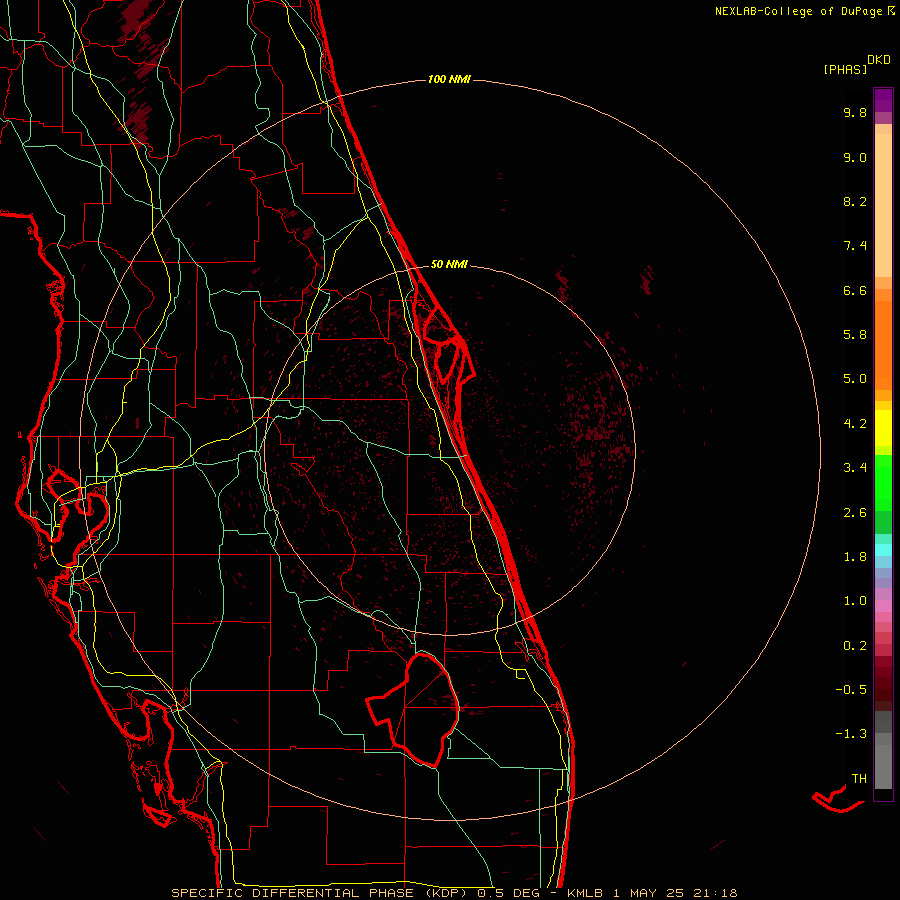
Task: Select the 7.4 value on the legend
Action: click(x=855, y=246)
